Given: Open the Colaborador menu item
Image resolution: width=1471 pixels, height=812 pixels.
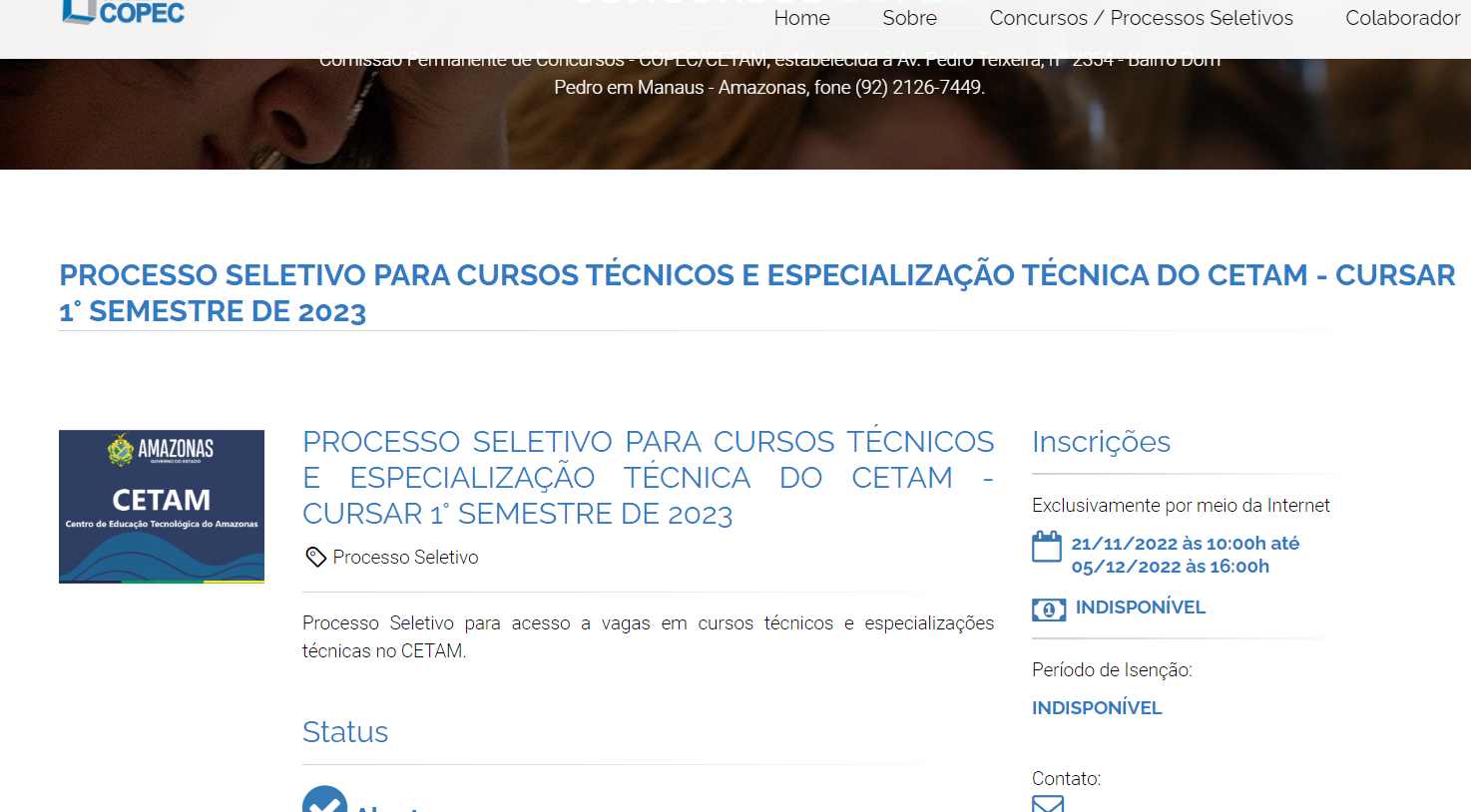Looking at the screenshot, I should tap(1402, 18).
